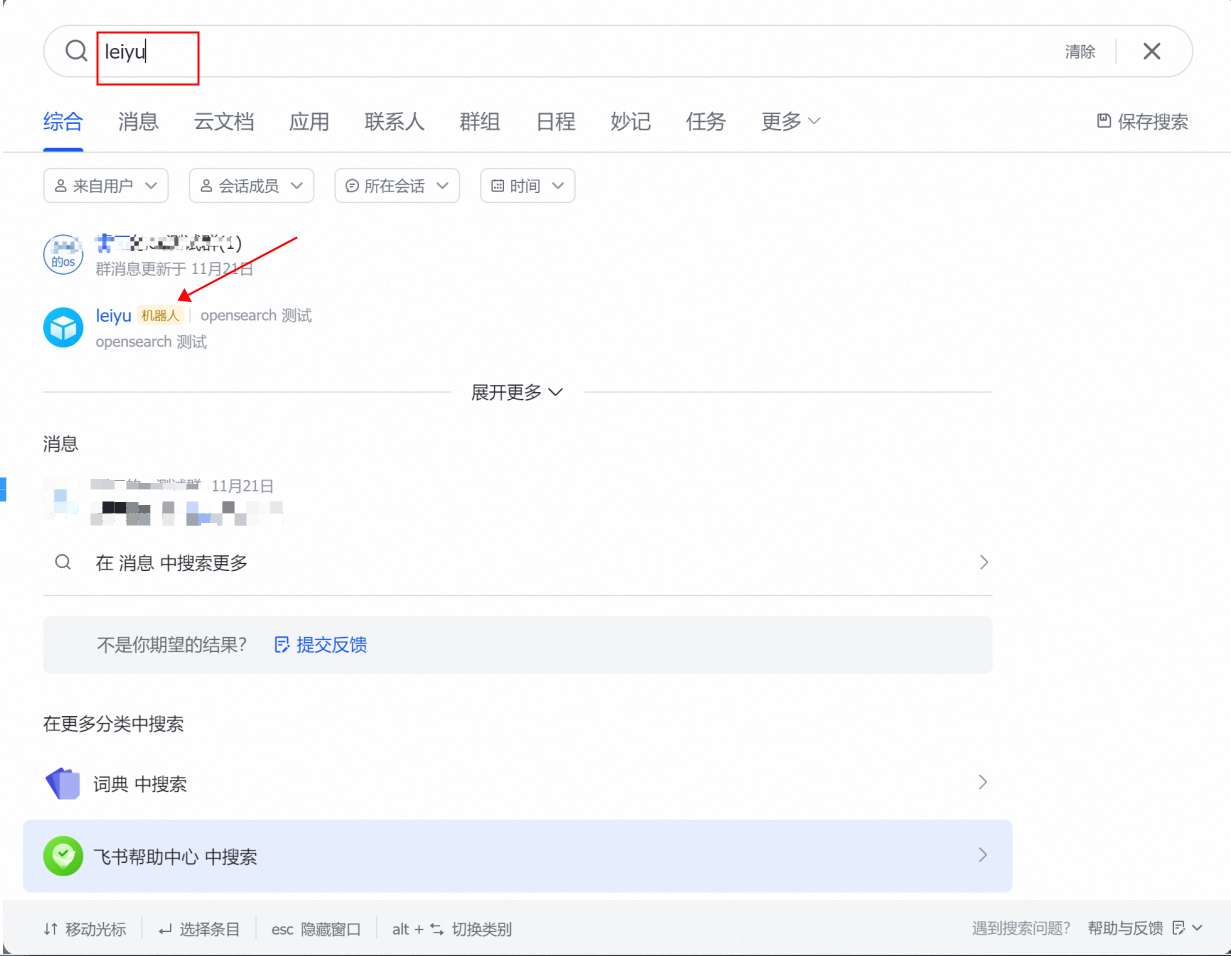Click the 清除 clear button
The height and width of the screenshot is (956, 1231).
(1080, 52)
